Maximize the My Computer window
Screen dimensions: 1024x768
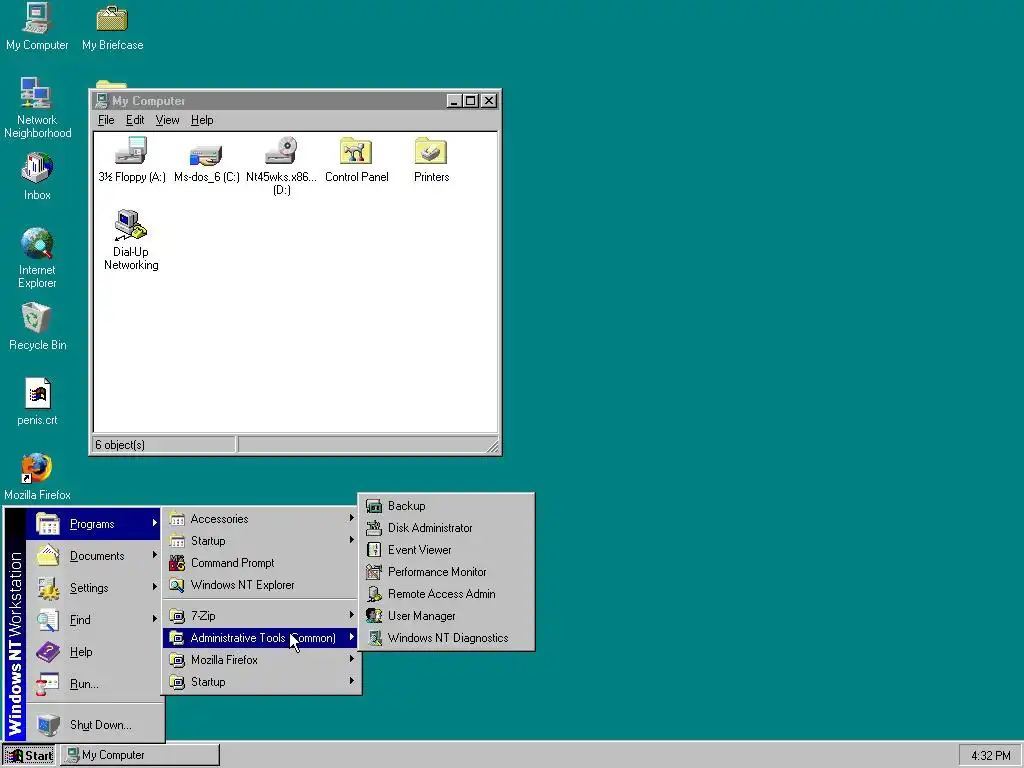click(470, 101)
